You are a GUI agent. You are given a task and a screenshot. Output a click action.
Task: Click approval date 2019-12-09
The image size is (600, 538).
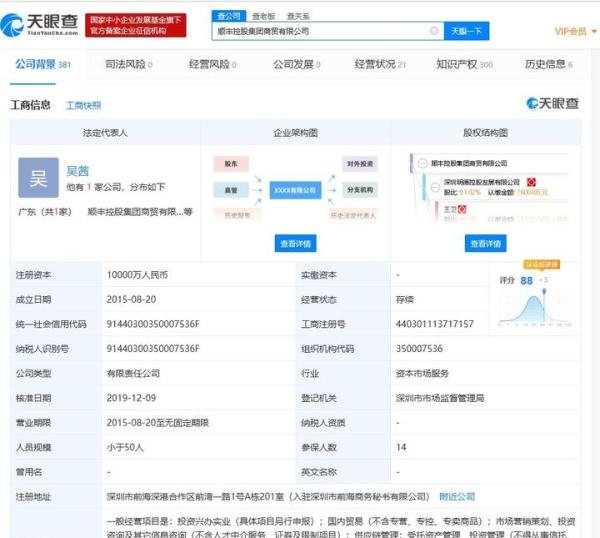[x=131, y=398]
